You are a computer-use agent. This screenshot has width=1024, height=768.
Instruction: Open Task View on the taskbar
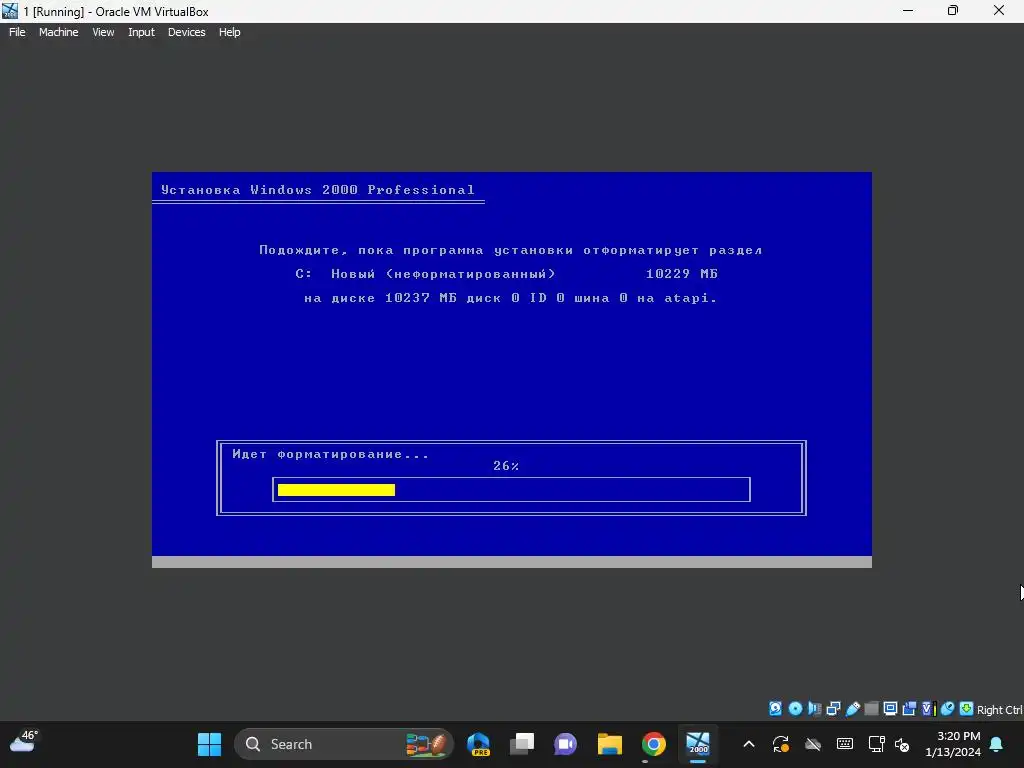522,744
